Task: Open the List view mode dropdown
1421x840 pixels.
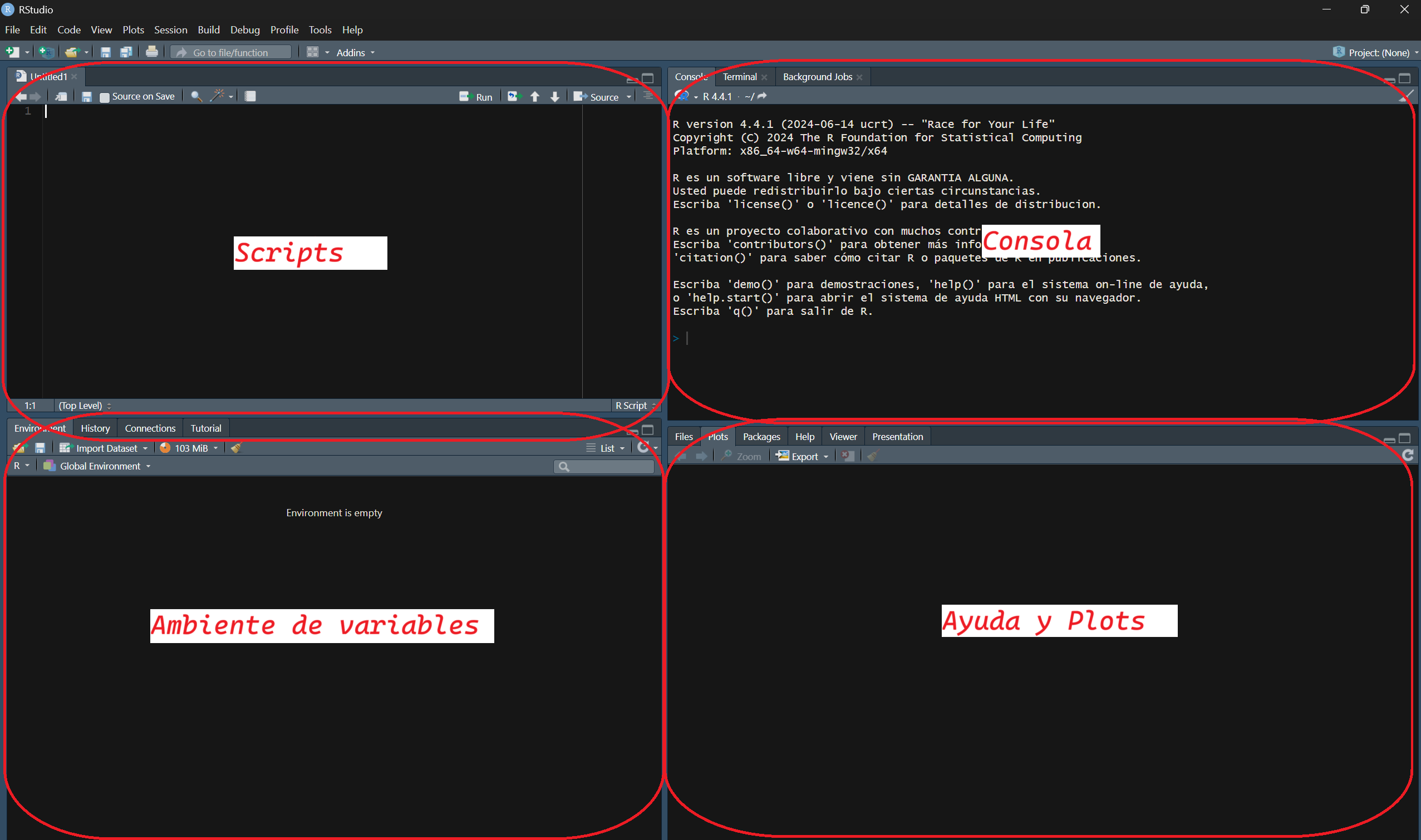Action: click(x=606, y=448)
